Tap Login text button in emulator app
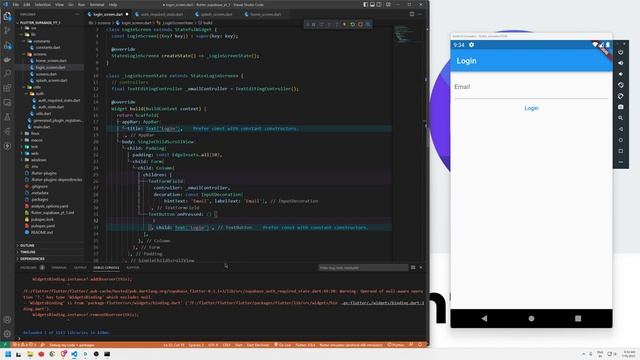640x360 pixels. 531,108
